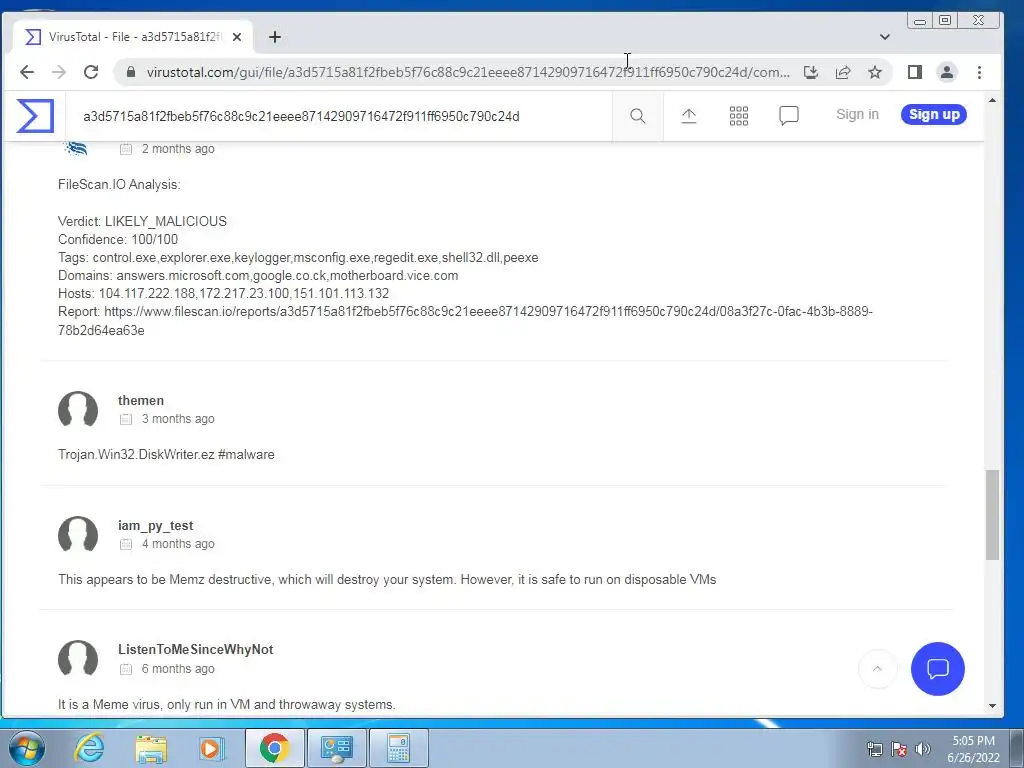
Task: Click iam_py_test's avatar image
Action: click(x=78, y=535)
